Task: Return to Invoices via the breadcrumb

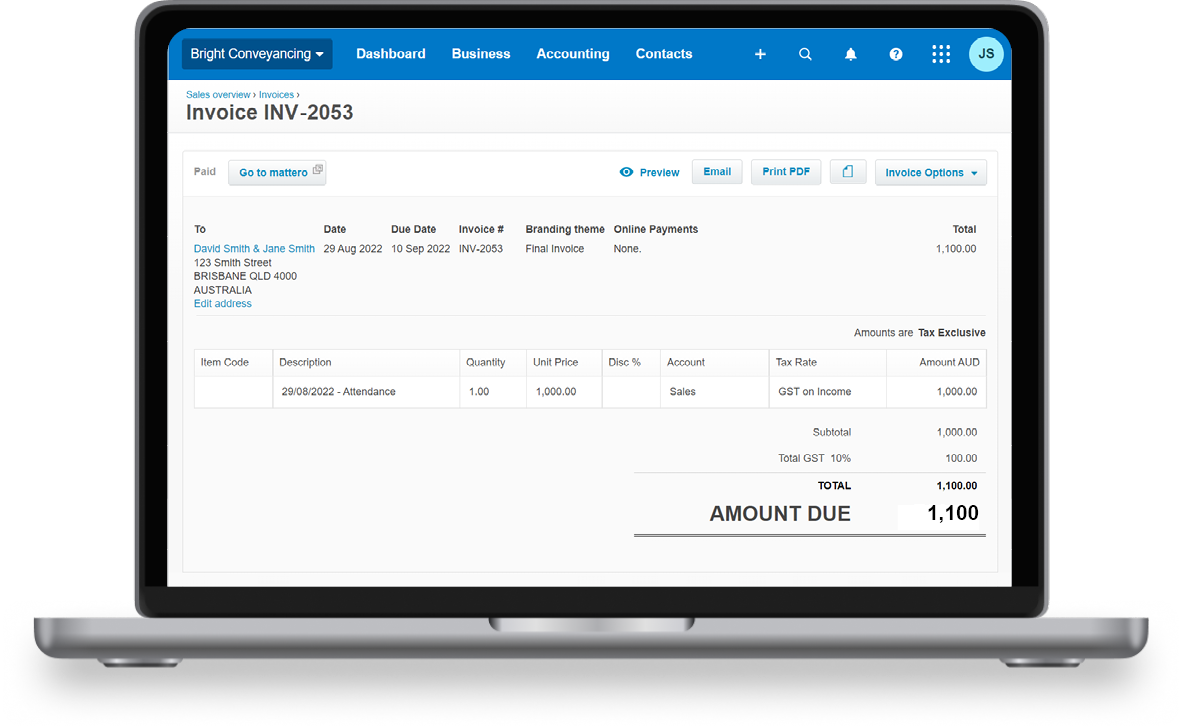Action: [x=276, y=94]
